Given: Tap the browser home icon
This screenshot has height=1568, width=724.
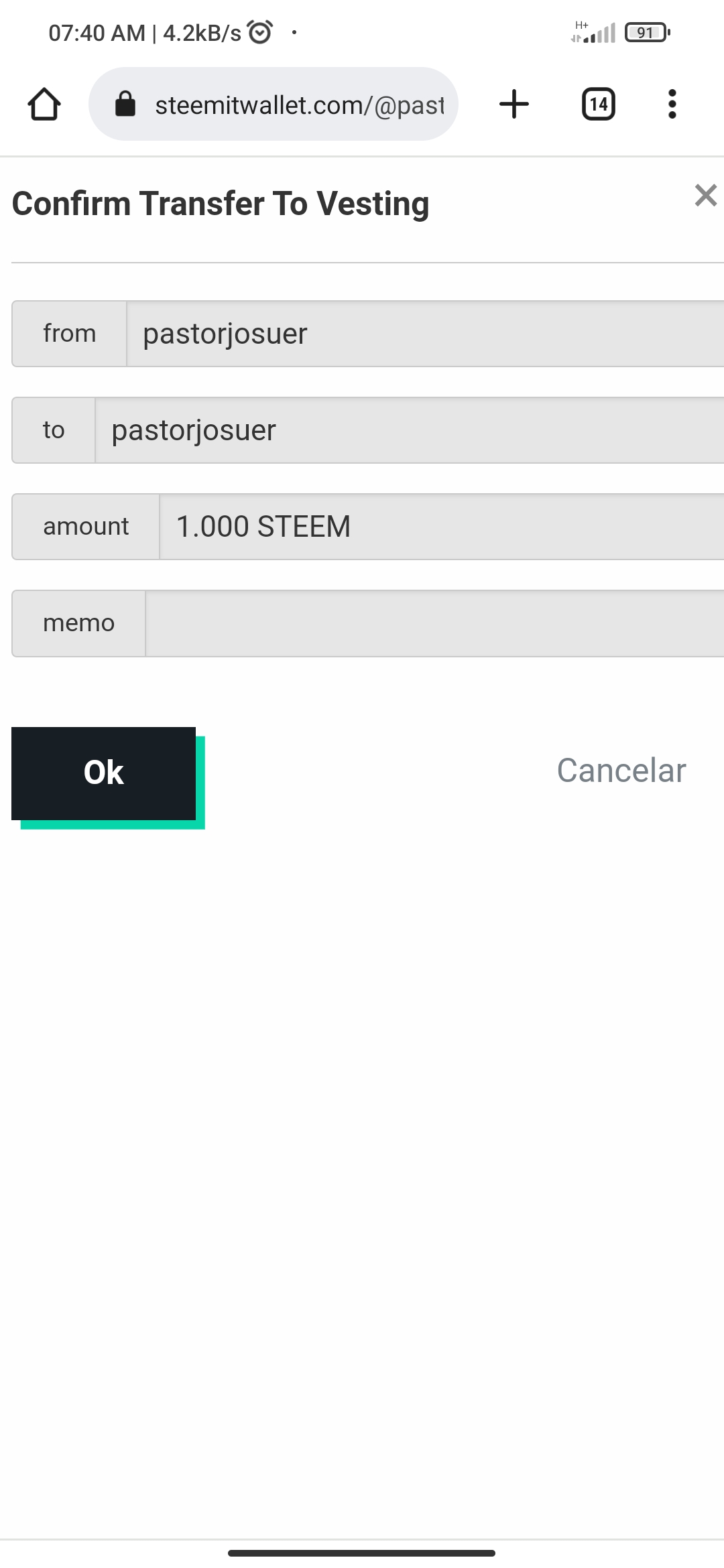Looking at the screenshot, I should click(x=44, y=105).
